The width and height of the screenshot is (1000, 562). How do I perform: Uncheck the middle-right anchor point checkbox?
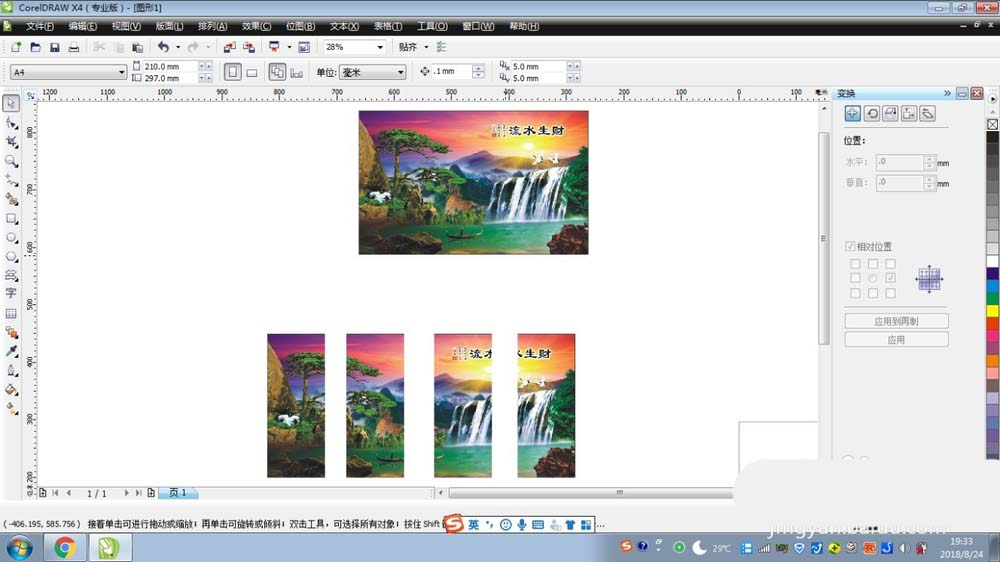(890, 278)
